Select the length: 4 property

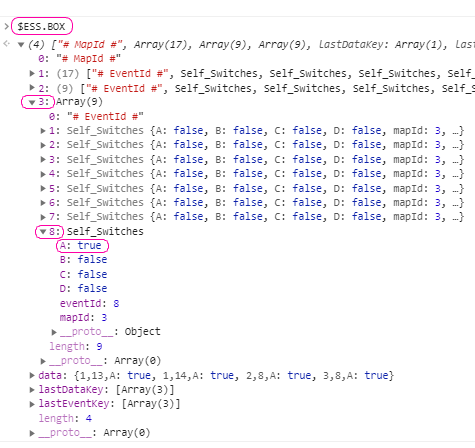point(65,418)
